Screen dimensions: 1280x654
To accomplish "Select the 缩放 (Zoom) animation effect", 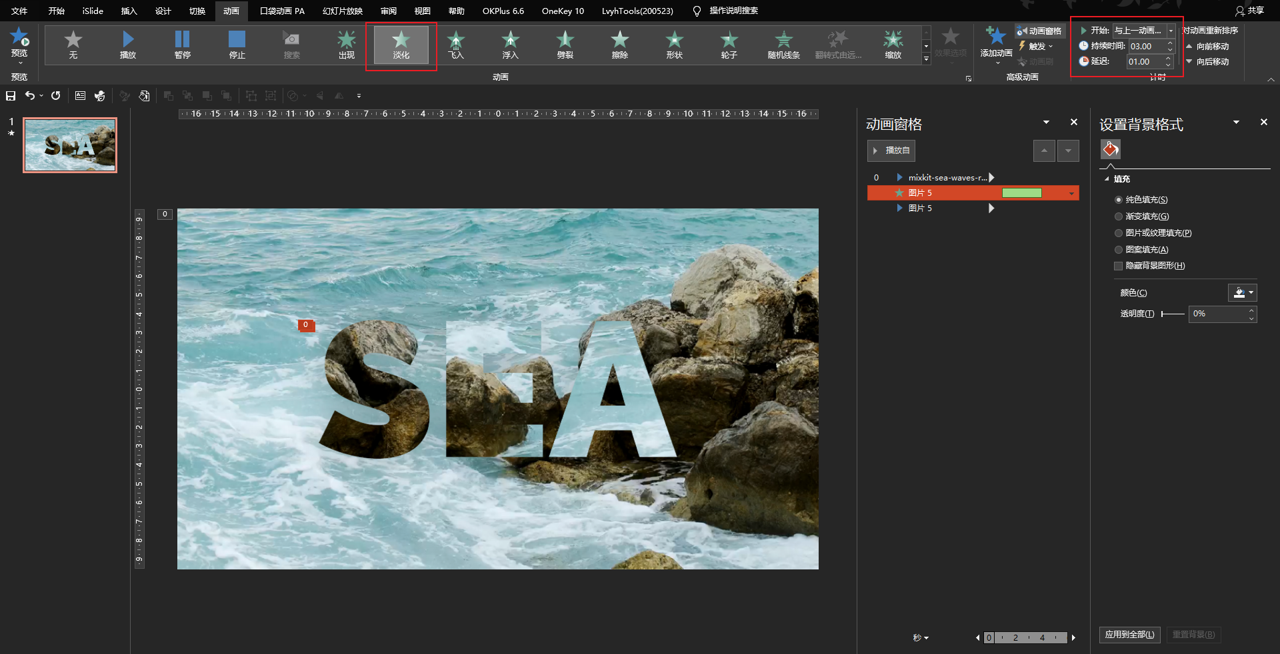I will tap(893, 44).
